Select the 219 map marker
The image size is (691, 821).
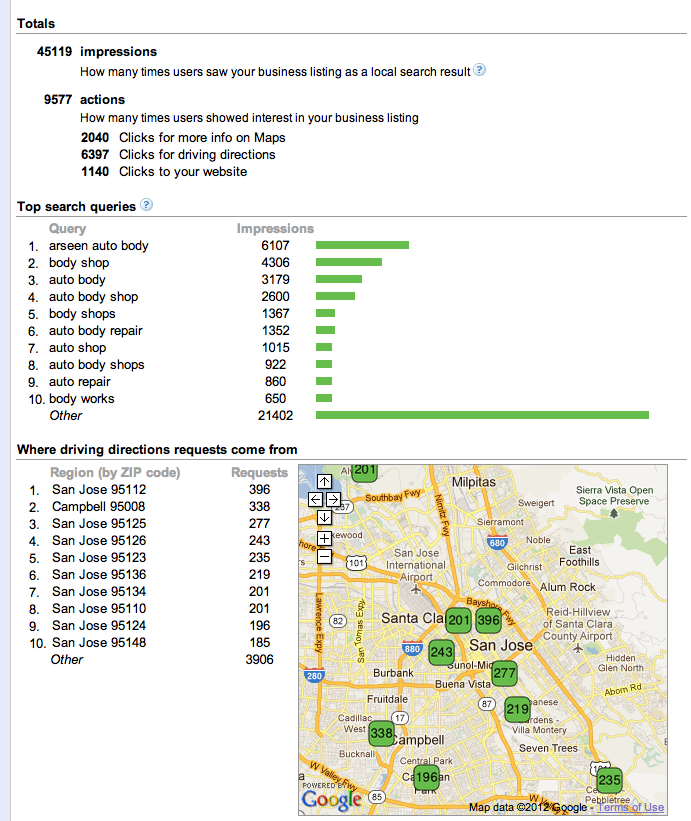[517, 709]
